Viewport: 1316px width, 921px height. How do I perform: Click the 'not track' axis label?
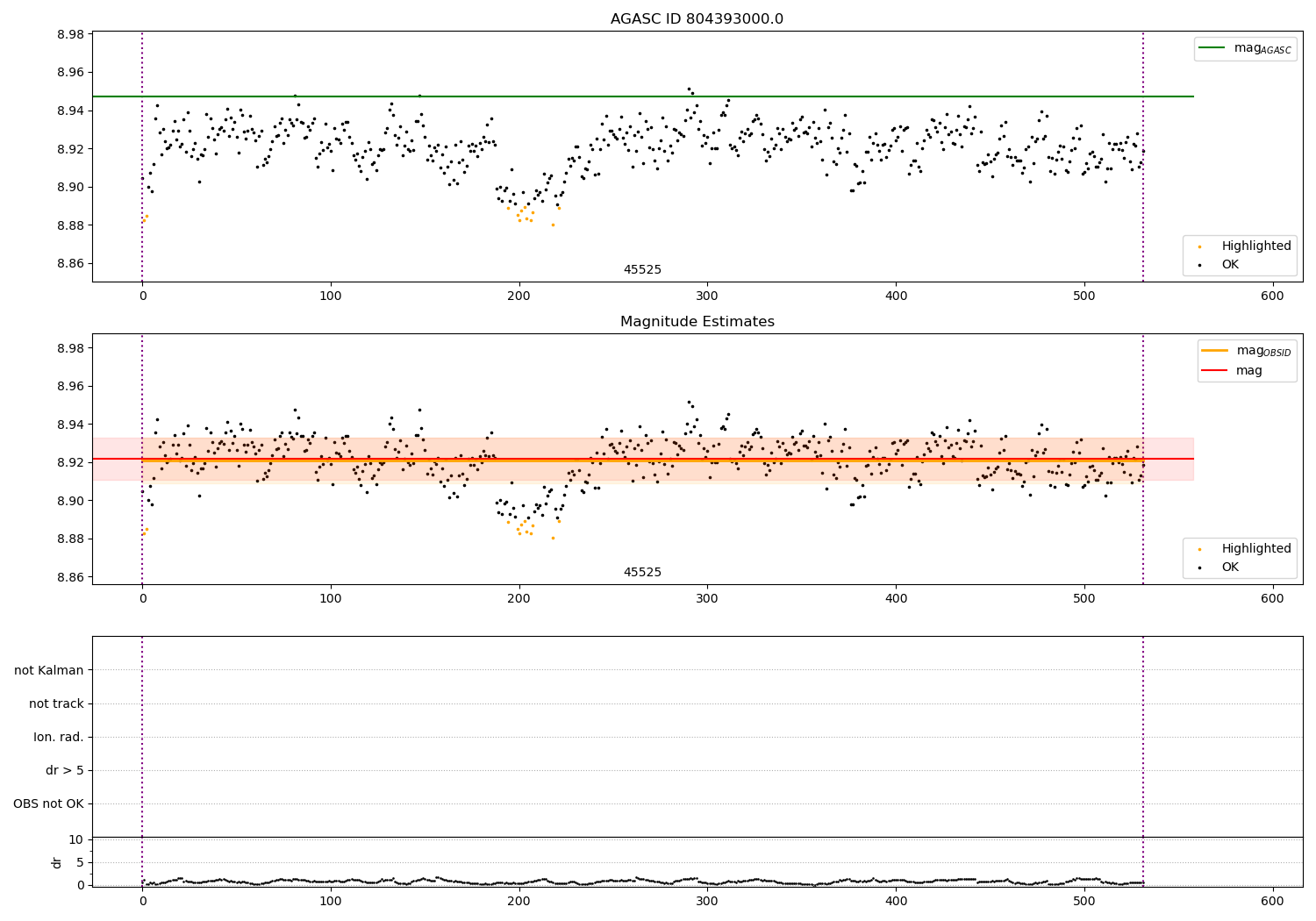point(56,703)
